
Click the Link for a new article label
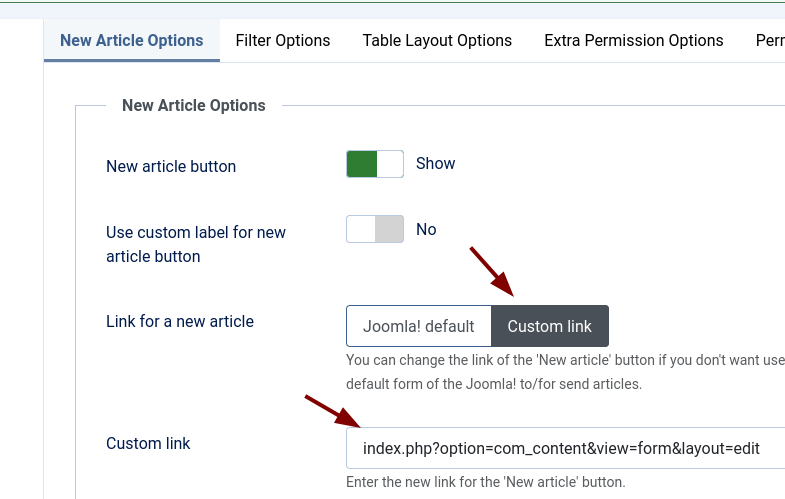(x=180, y=321)
